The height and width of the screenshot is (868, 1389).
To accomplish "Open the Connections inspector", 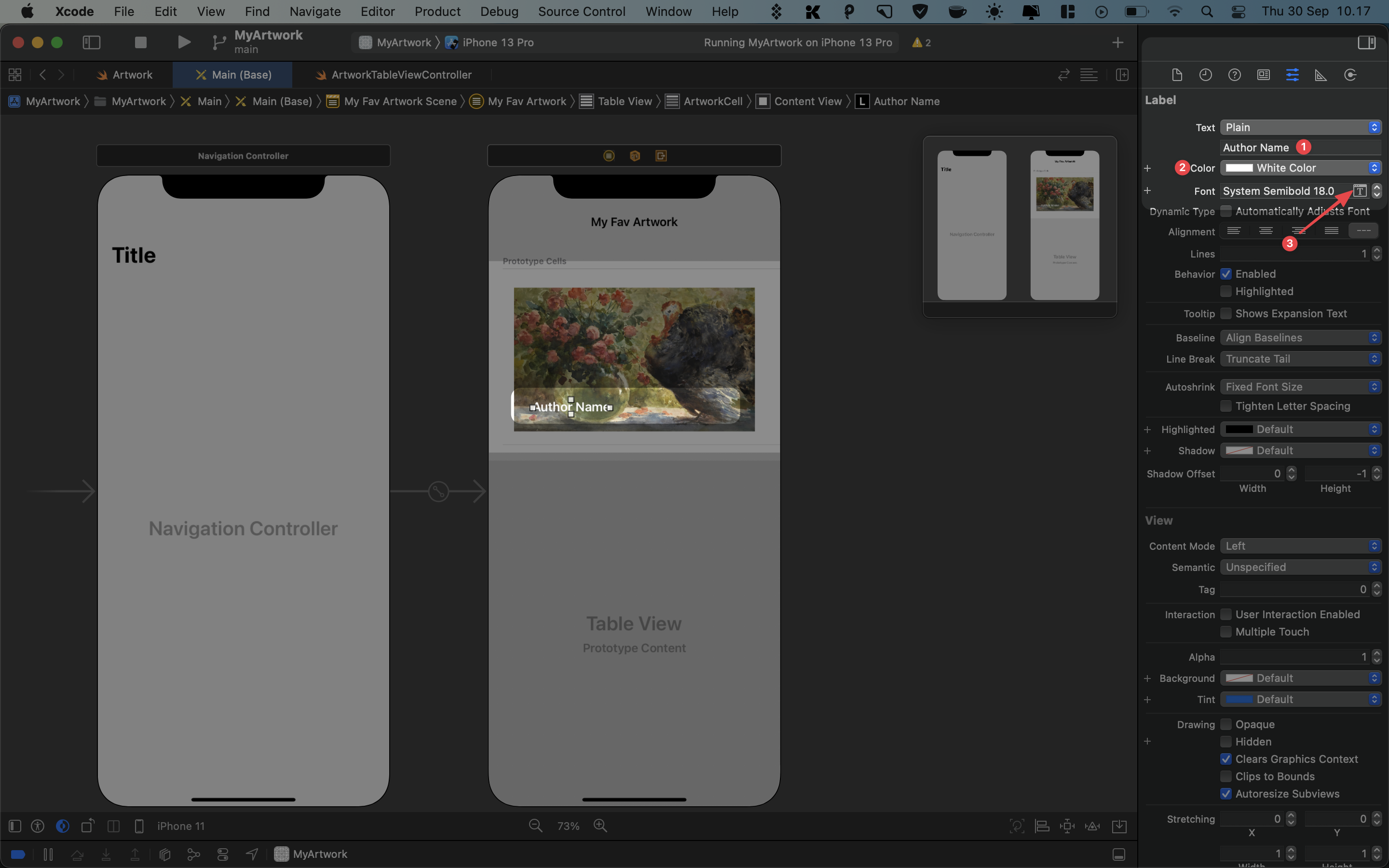I will pos(1350,75).
